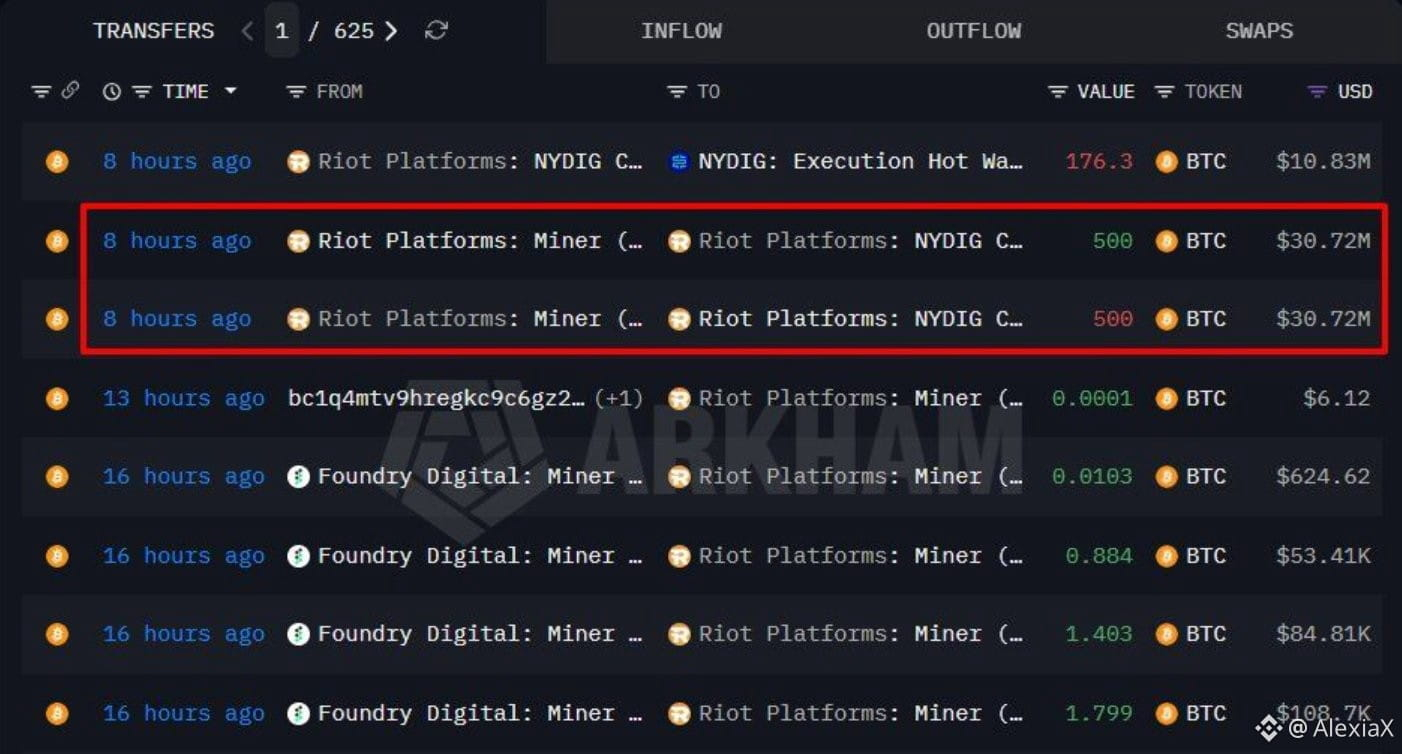
Task: Go to the previous transfers page
Action: click(x=247, y=31)
